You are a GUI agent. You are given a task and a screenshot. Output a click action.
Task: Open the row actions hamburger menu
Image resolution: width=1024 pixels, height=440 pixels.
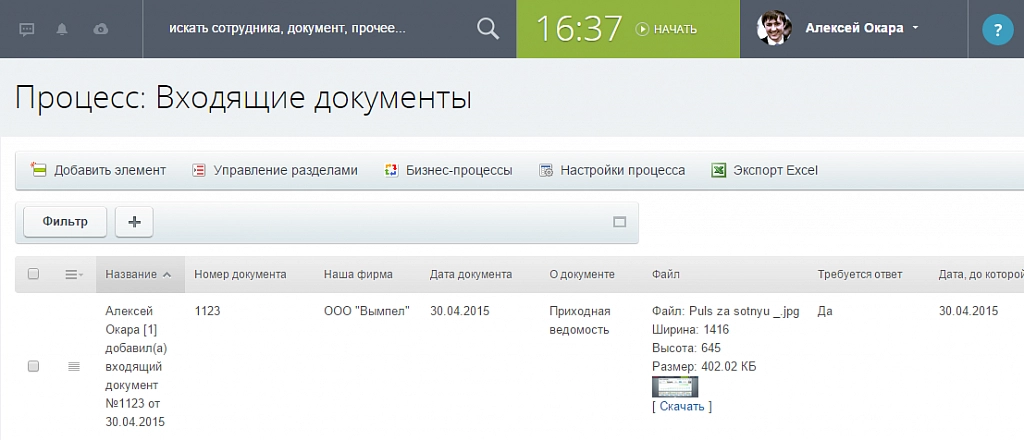coord(74,367)
